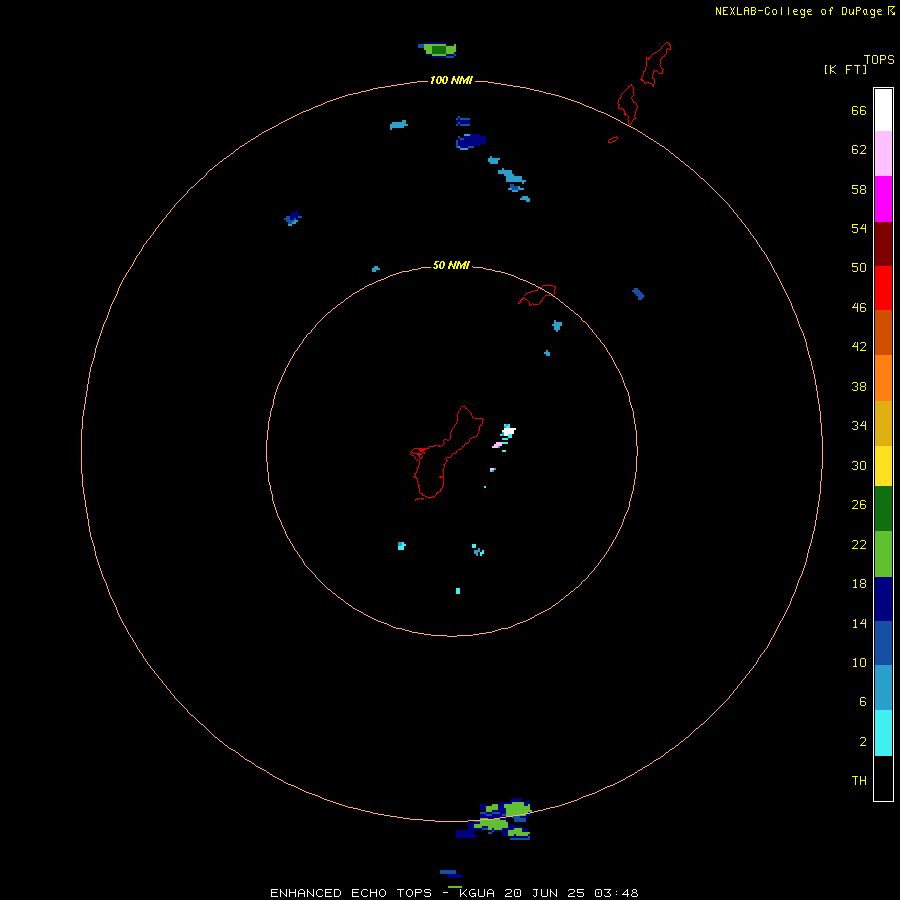
Task: Click the 54 legend value
Action: coord(859,228)
